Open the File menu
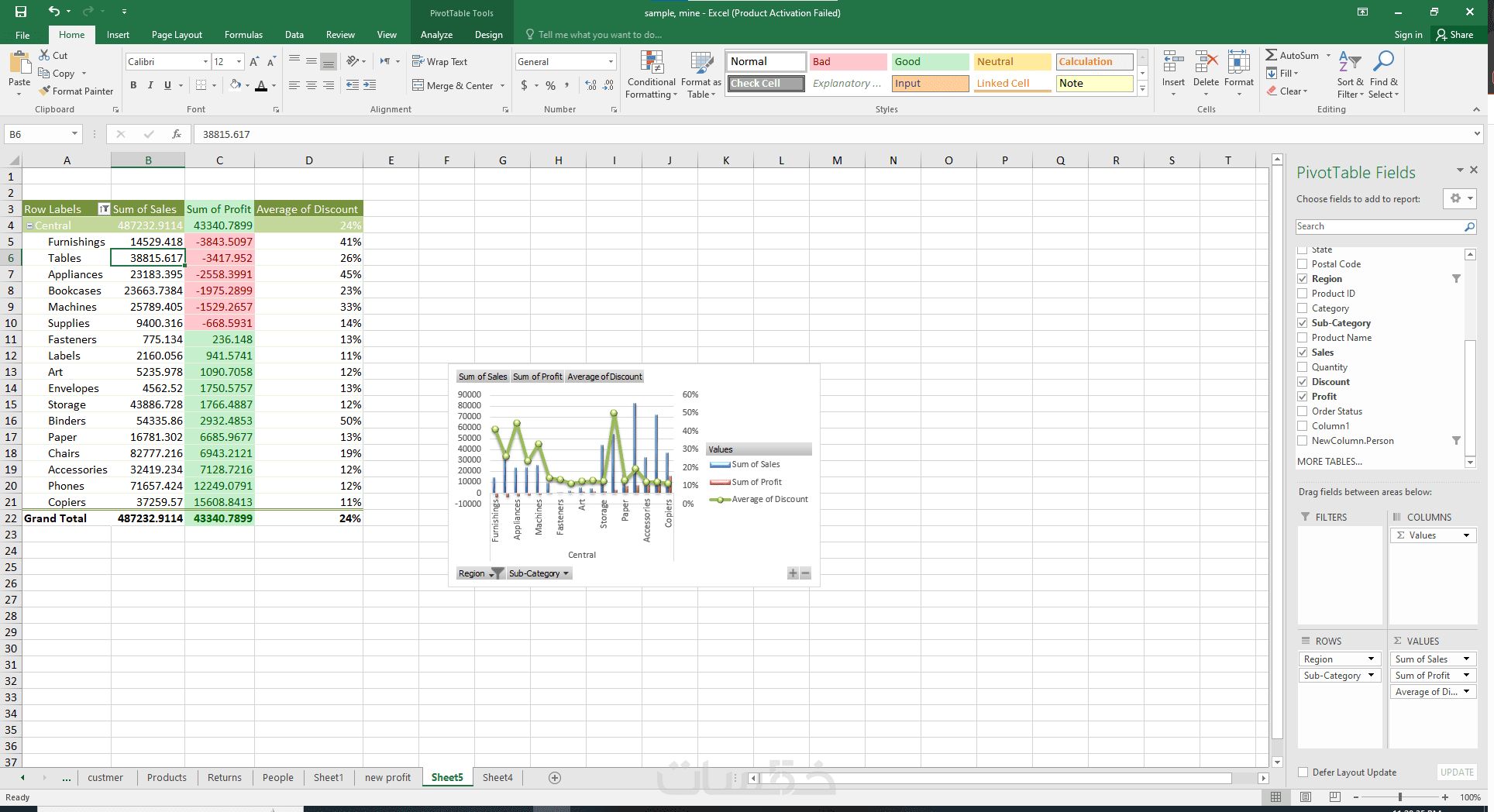 (x=22, y=35)
